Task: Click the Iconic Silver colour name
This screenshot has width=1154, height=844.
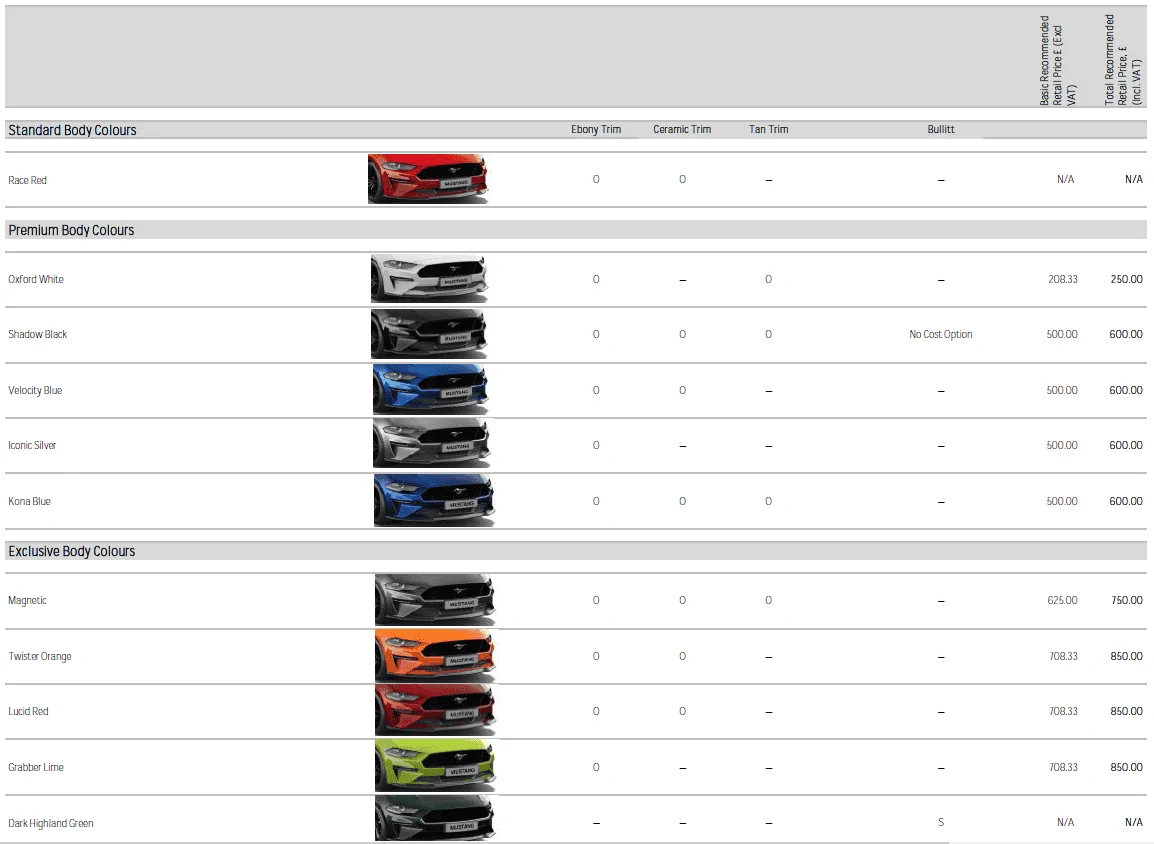Action: pos(32,445)
